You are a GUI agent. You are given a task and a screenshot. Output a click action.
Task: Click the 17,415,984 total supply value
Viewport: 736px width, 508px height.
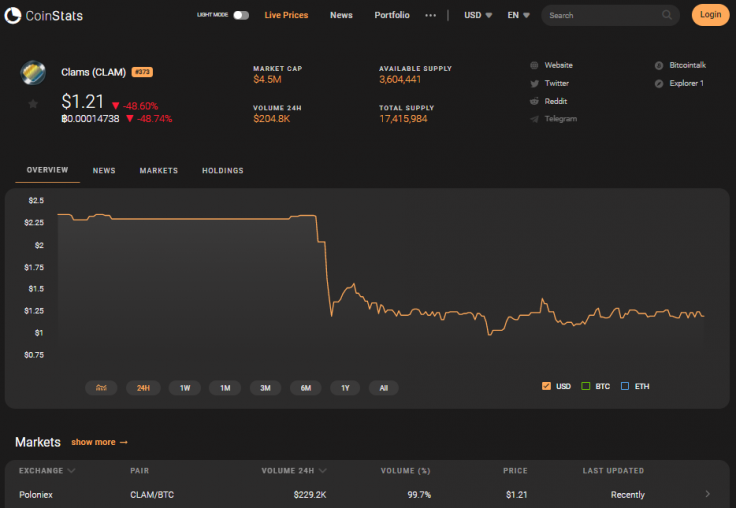[x=403, y=119]
